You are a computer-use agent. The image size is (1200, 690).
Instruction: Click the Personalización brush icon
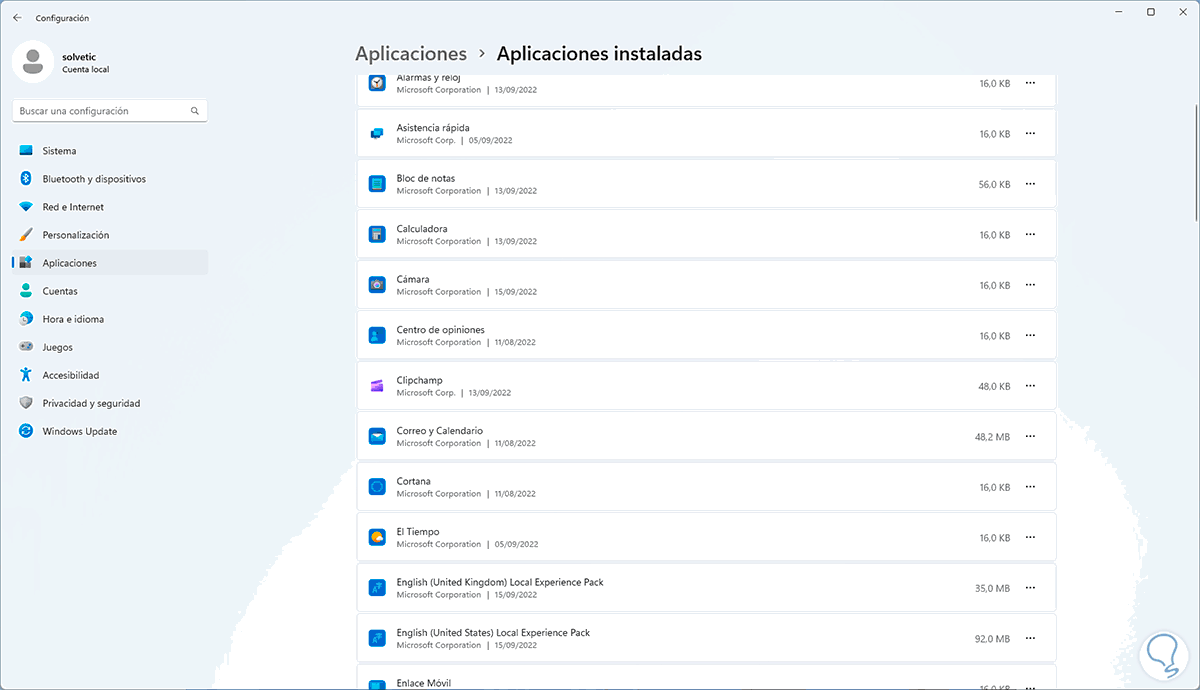[26, 235]
